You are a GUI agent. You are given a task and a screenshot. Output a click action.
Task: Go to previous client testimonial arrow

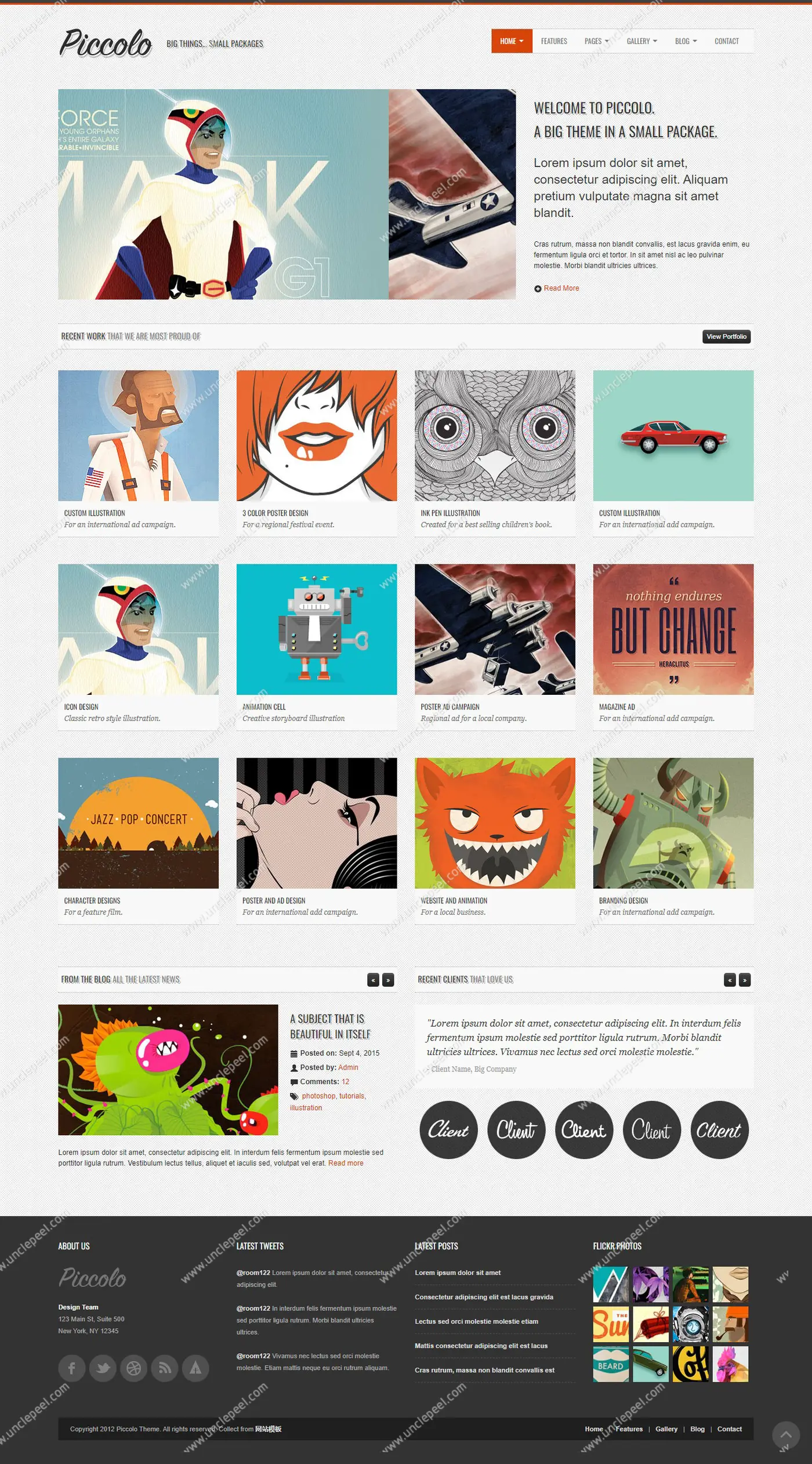pos(730,980)
